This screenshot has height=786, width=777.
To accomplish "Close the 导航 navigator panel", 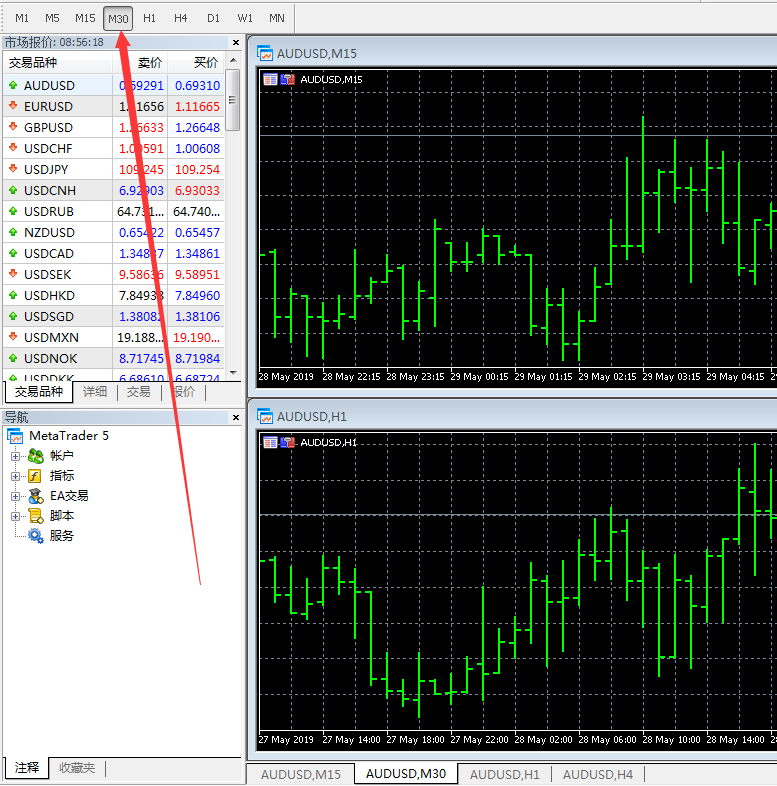I will tap(236, 418).
